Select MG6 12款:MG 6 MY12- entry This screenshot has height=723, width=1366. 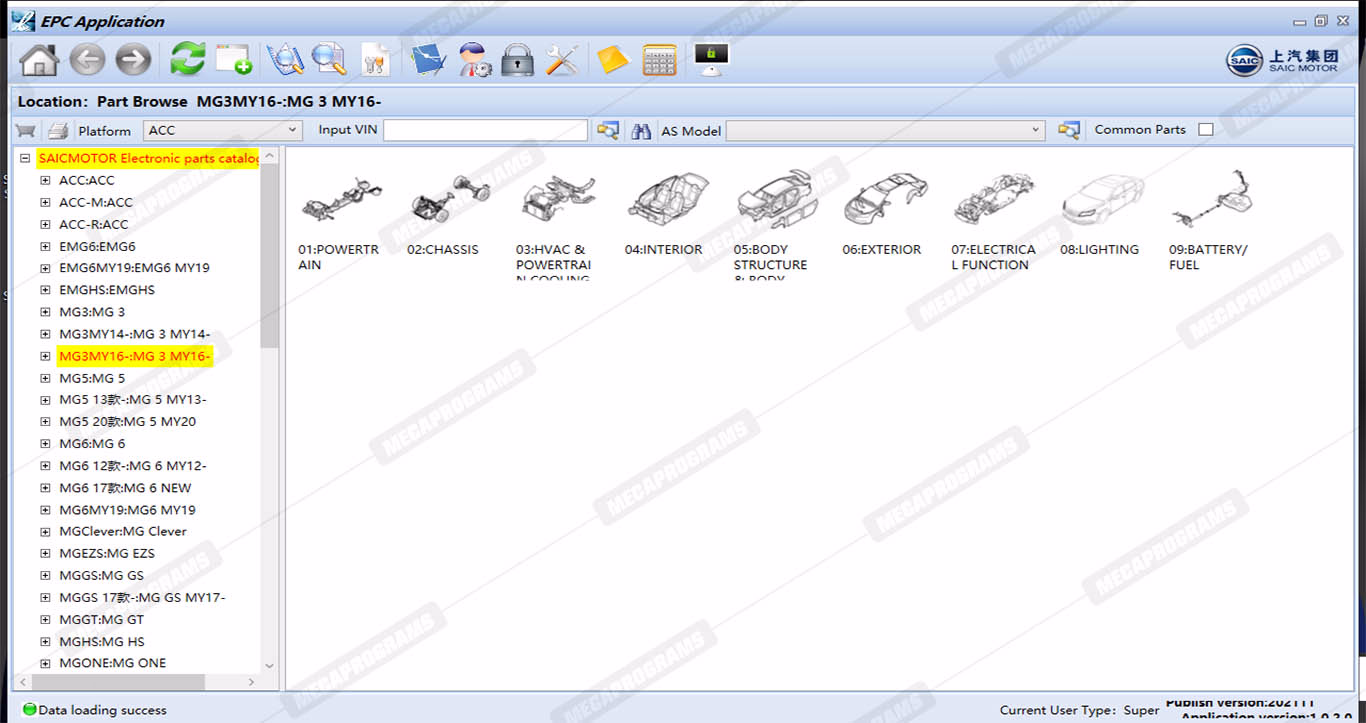pyautogui.click(x=132, y=466)
